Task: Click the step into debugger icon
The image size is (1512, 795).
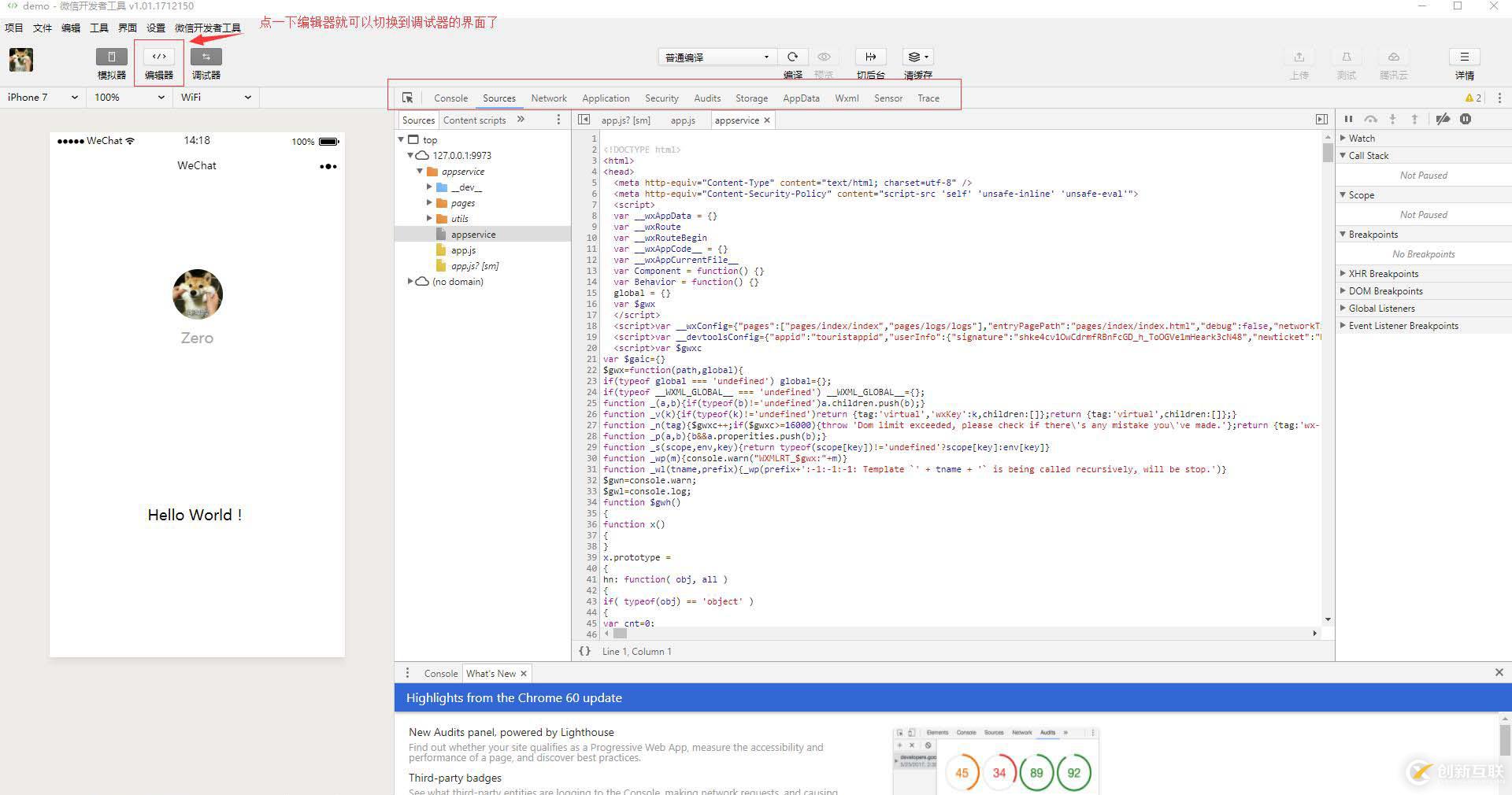Action: [x=1392, y=120]
